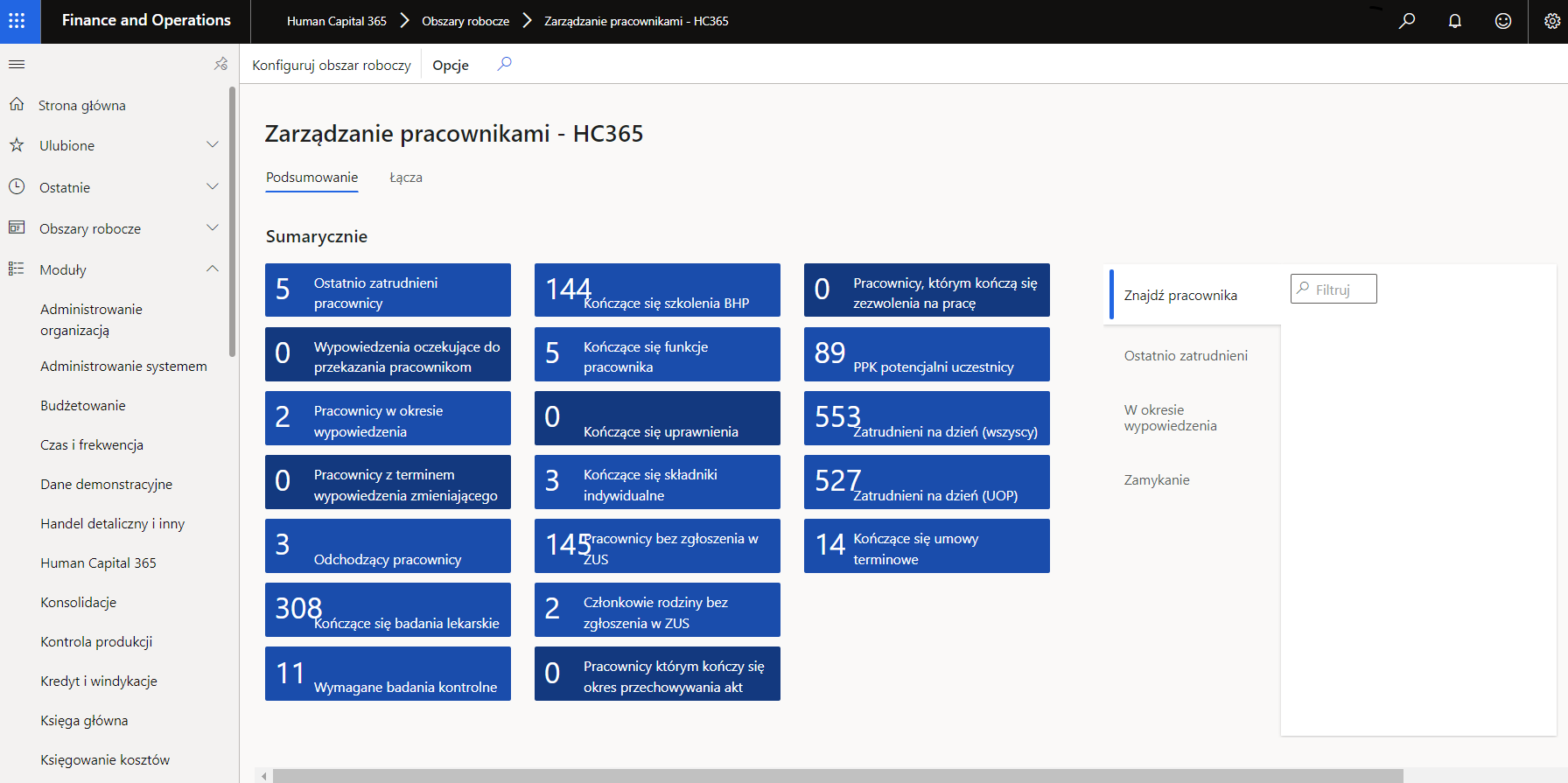Open the Ostatnio zatrudnieni pracownicy tile
Image resolution: width=1568 pixels, height=783 pixels.
click(388, 290)
